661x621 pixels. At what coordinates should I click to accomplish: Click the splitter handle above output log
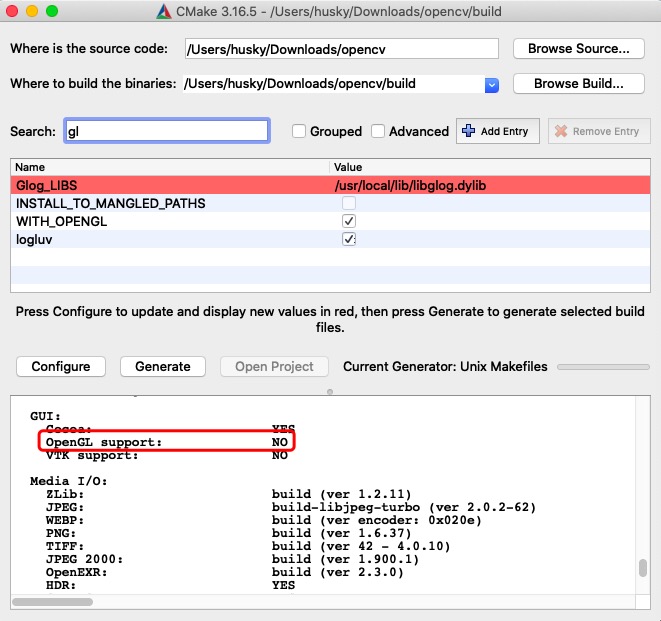pyautogui.click(x=330, y=392)
